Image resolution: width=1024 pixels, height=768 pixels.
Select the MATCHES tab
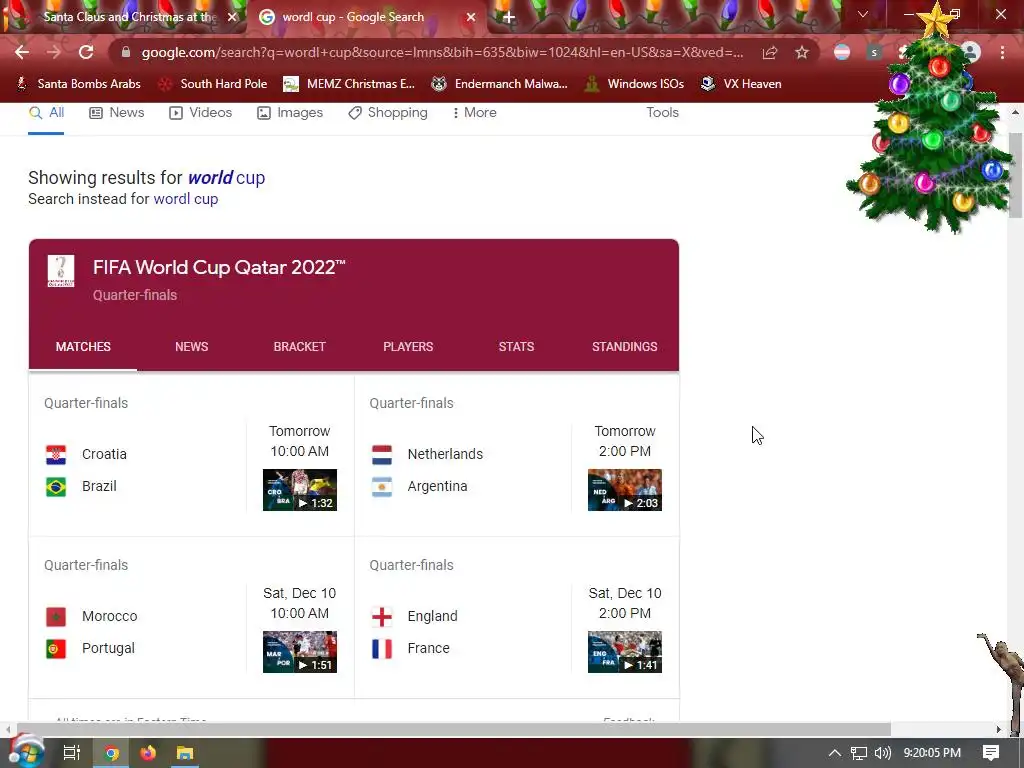(x=83, y=347)
